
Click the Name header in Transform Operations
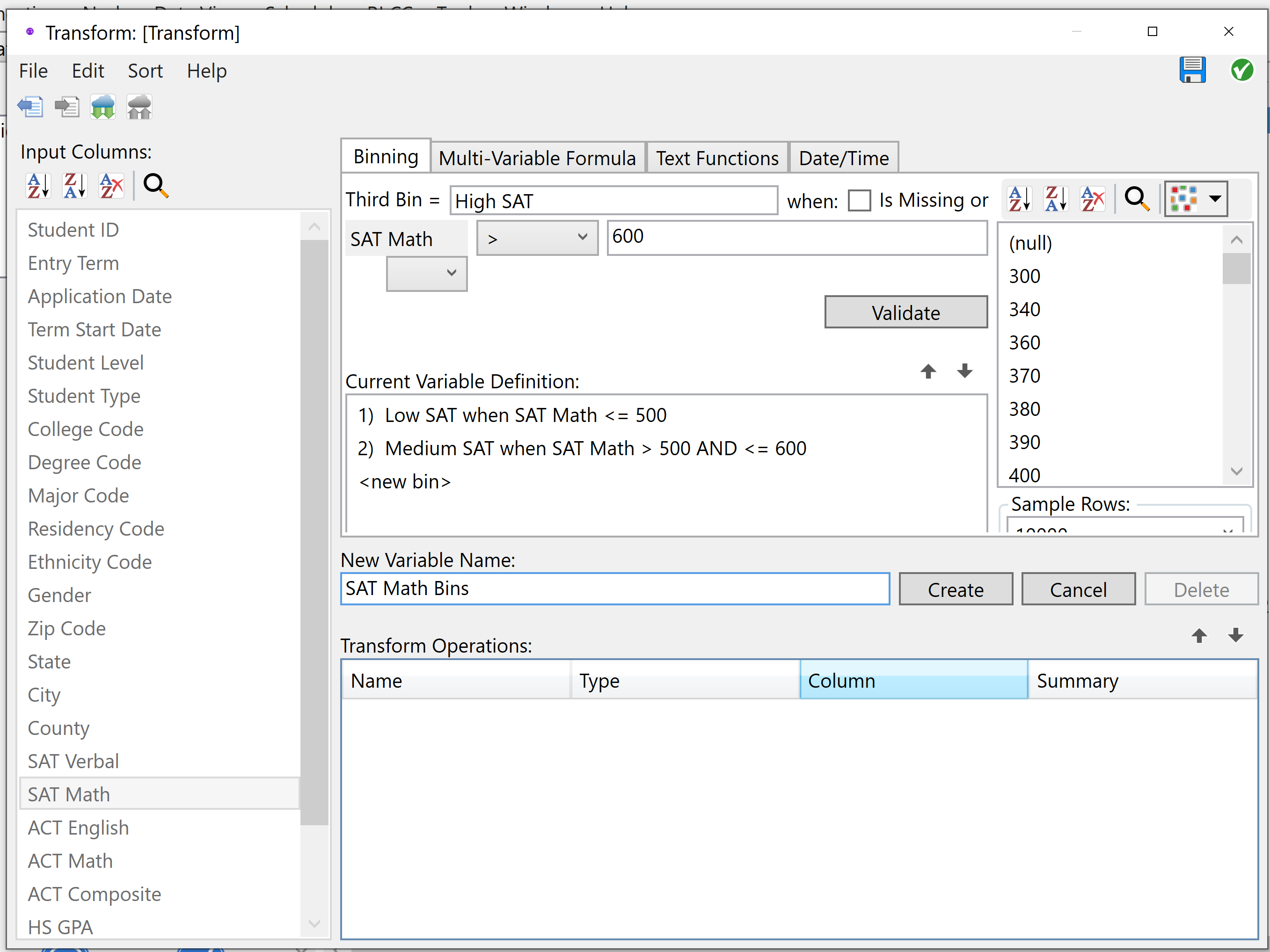(456, 681)
